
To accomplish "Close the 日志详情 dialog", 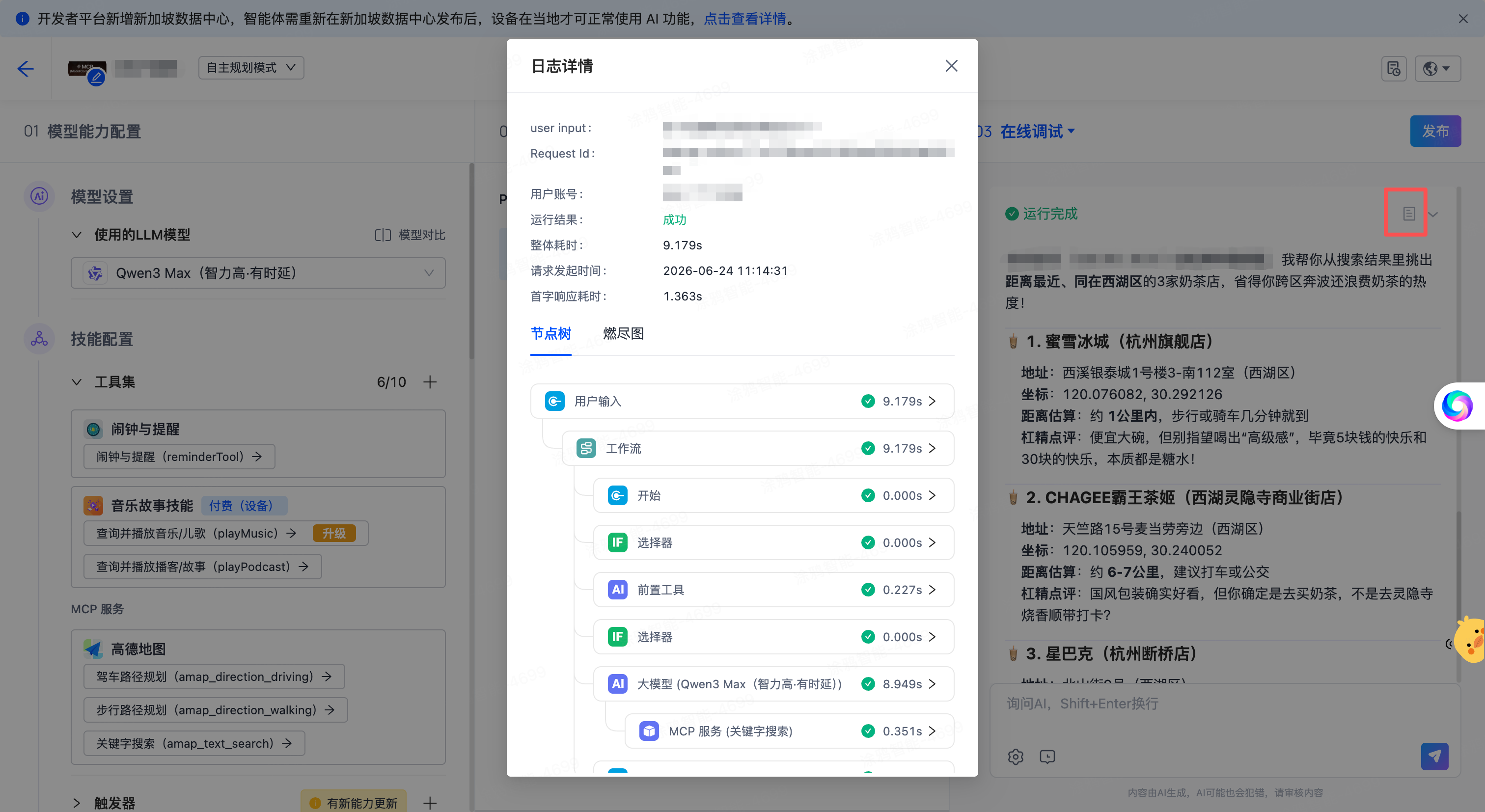I will 951,66.
